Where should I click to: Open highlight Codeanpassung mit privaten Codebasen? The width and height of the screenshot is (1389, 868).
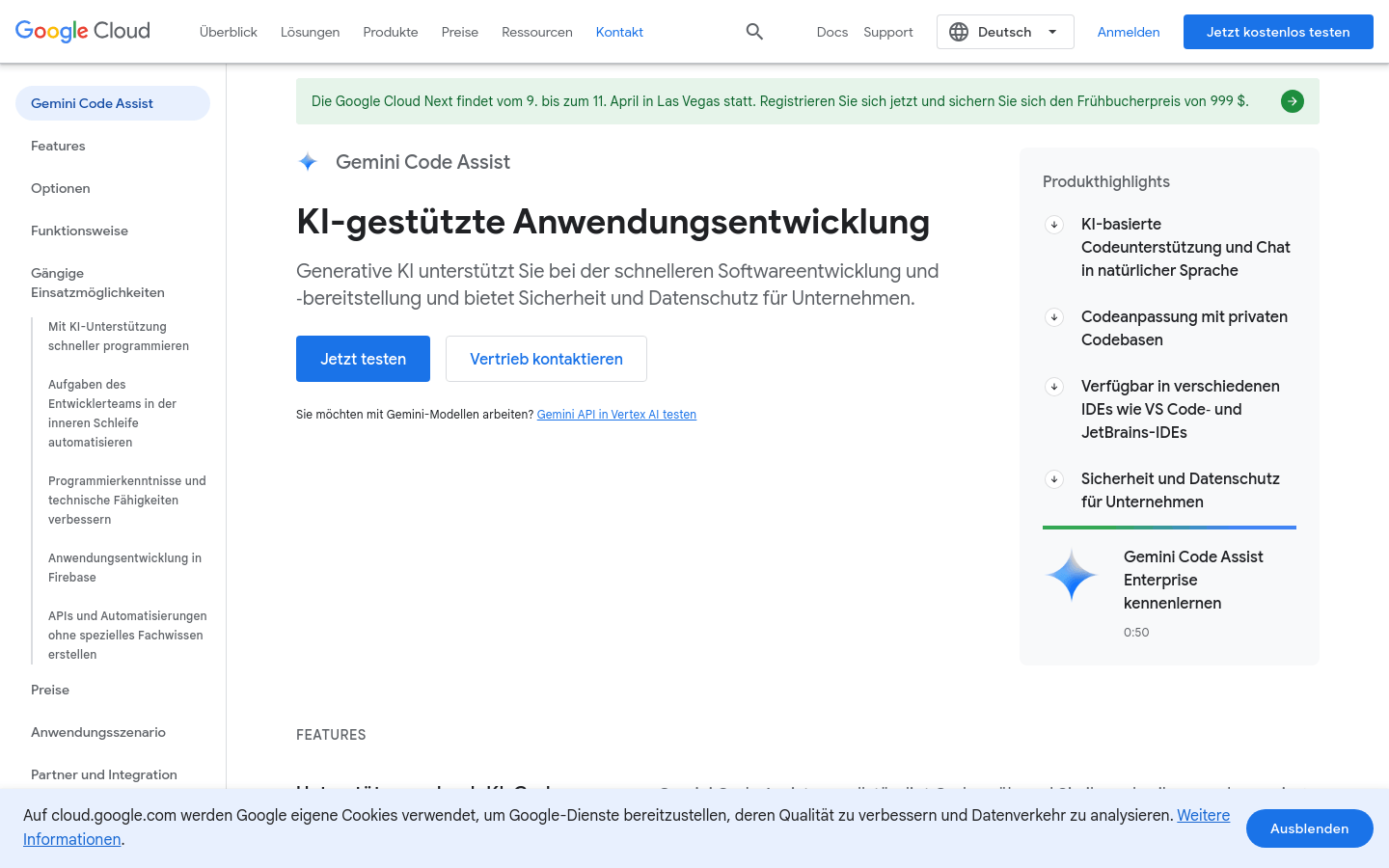(1185, 328)
